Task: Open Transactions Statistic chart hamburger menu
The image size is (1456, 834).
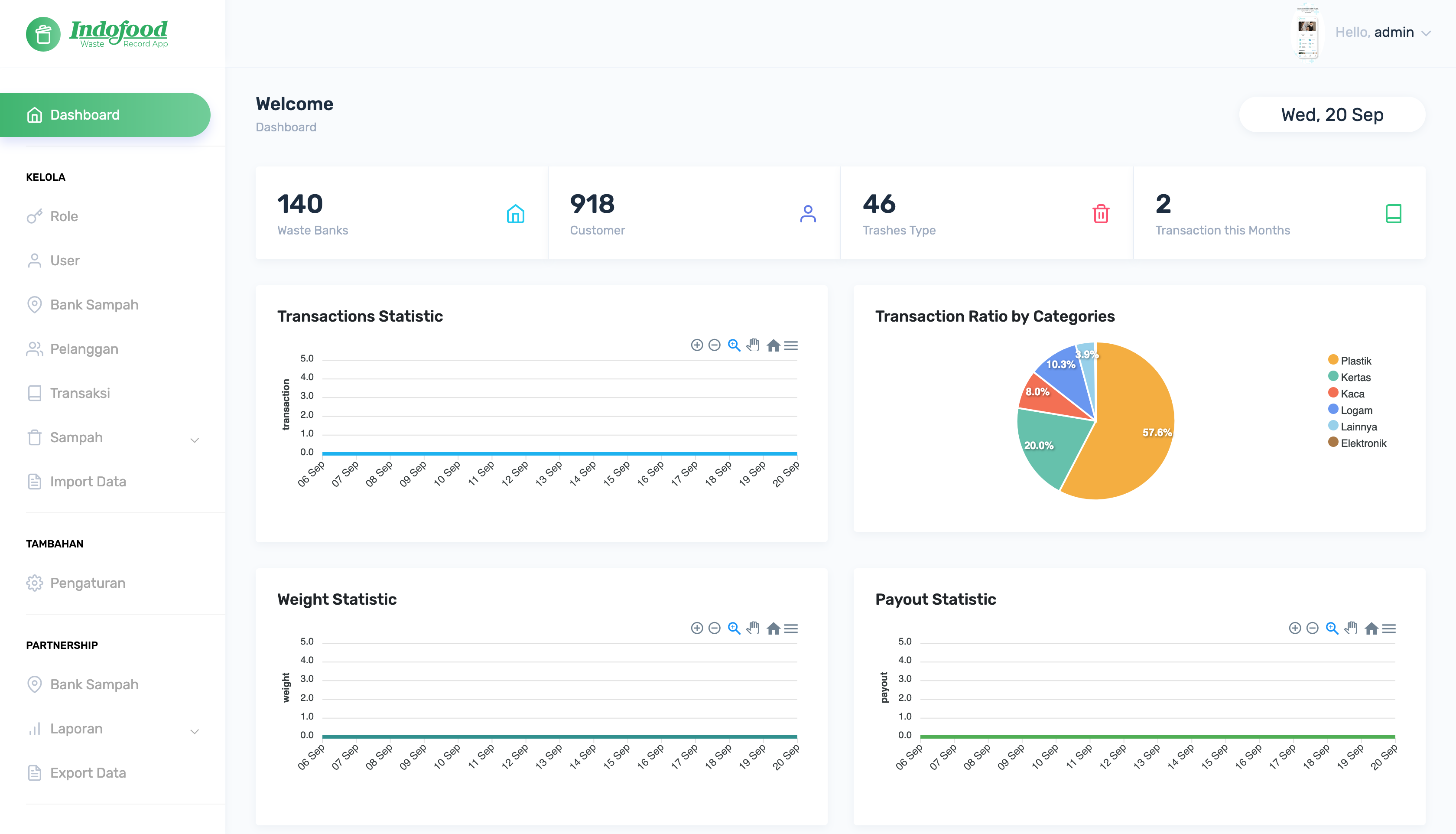Action: (x=791, y=345)
